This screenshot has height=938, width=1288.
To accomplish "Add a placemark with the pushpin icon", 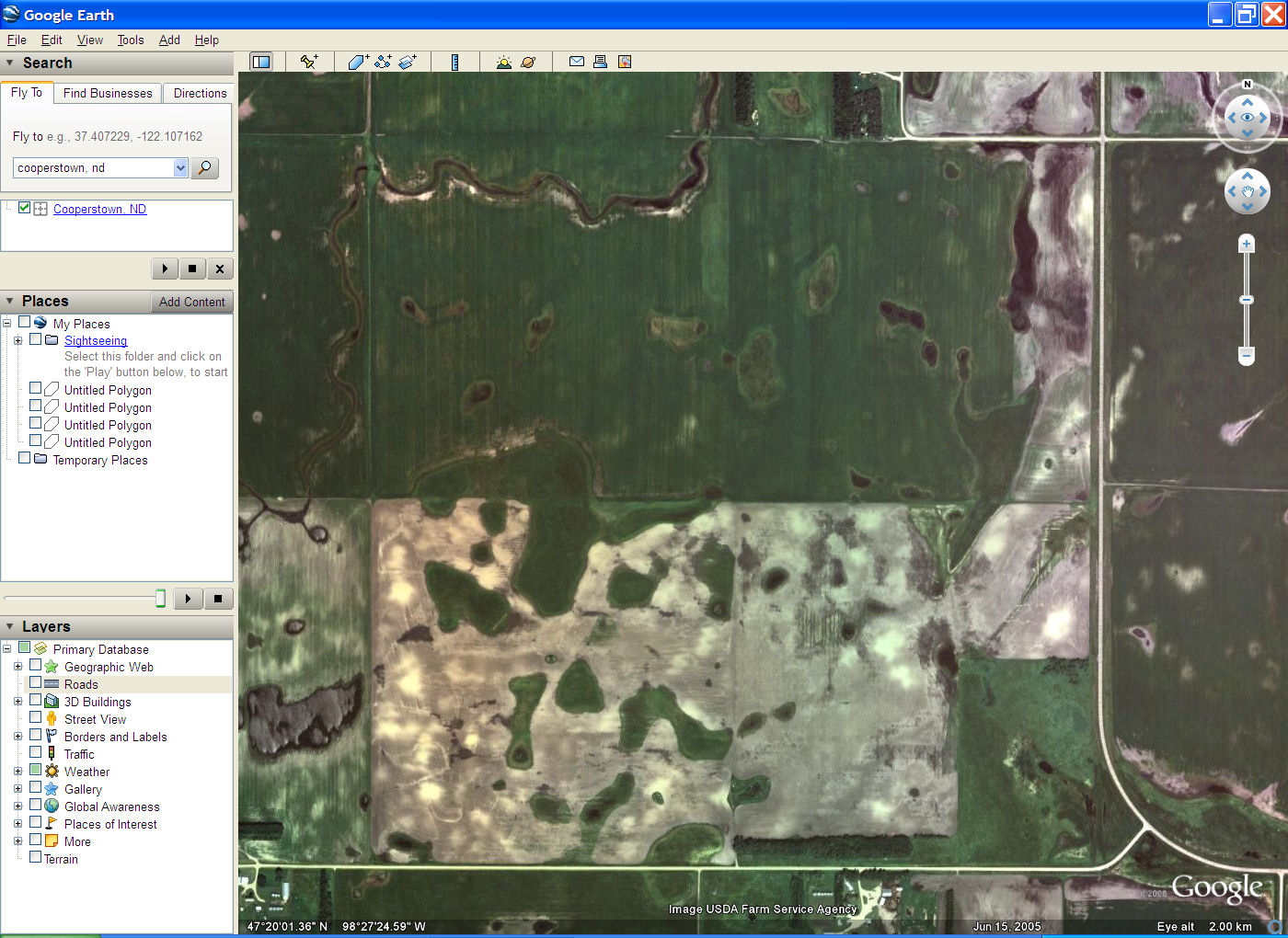I will coord(308,62).
